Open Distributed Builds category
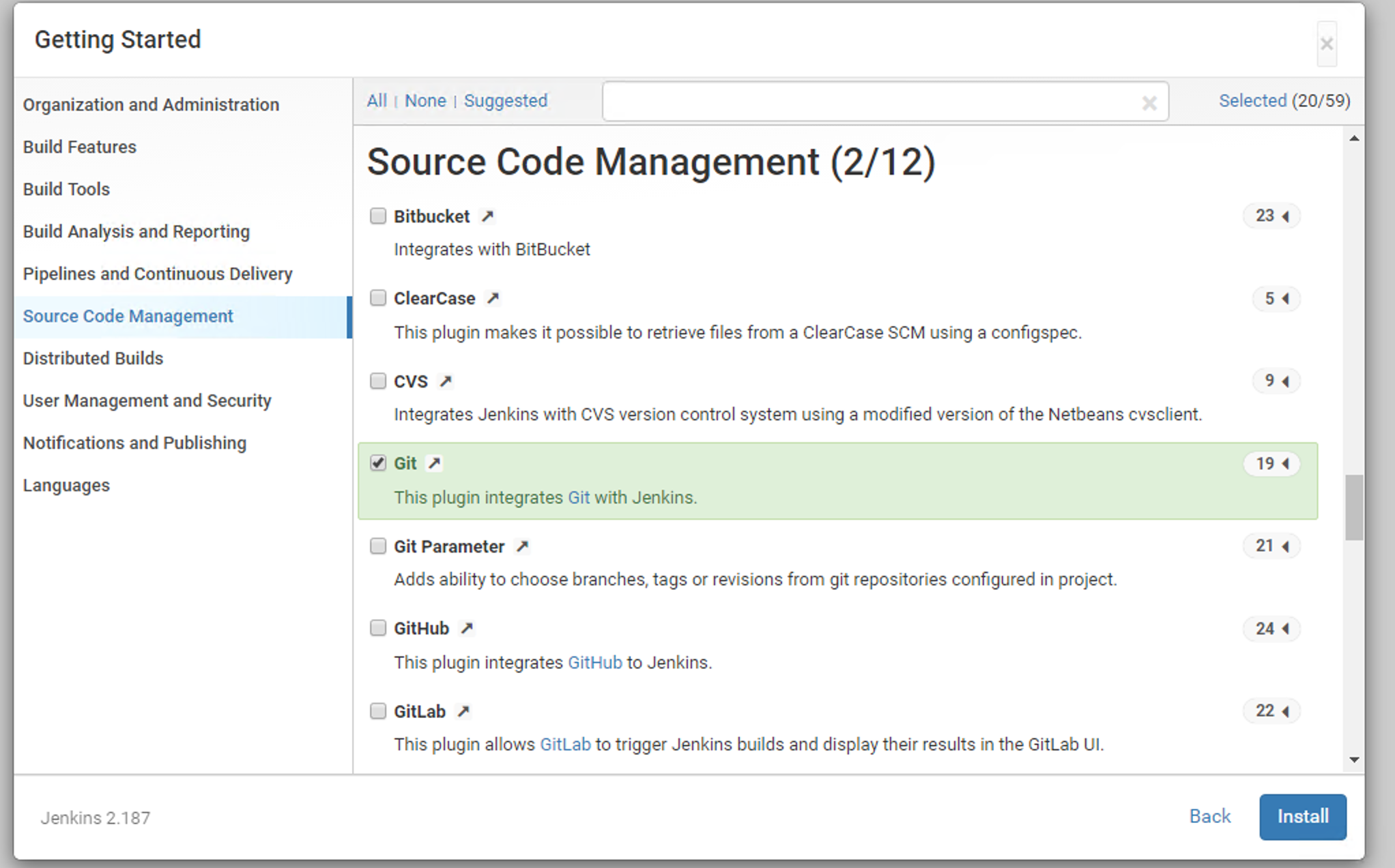 pyautogui.click(x=93, y=358)
